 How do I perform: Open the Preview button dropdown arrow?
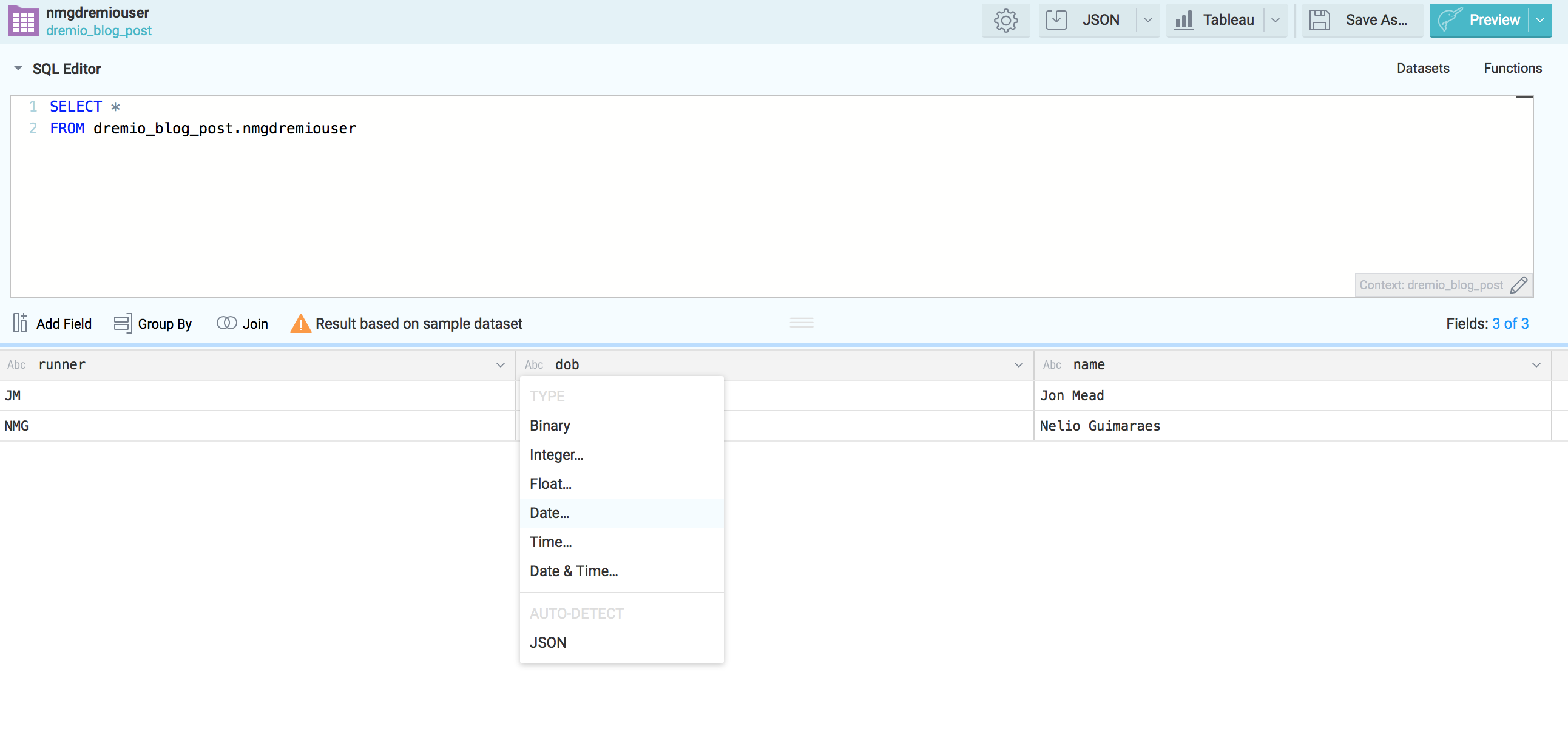click(1540, 20)
